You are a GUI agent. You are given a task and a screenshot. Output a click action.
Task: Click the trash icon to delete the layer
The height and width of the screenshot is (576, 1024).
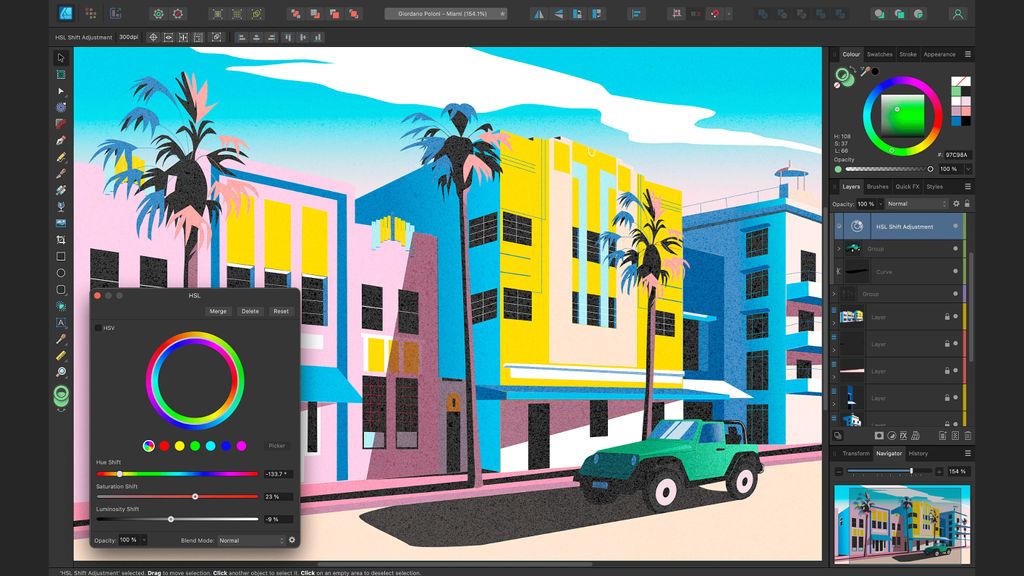[968, 436]
